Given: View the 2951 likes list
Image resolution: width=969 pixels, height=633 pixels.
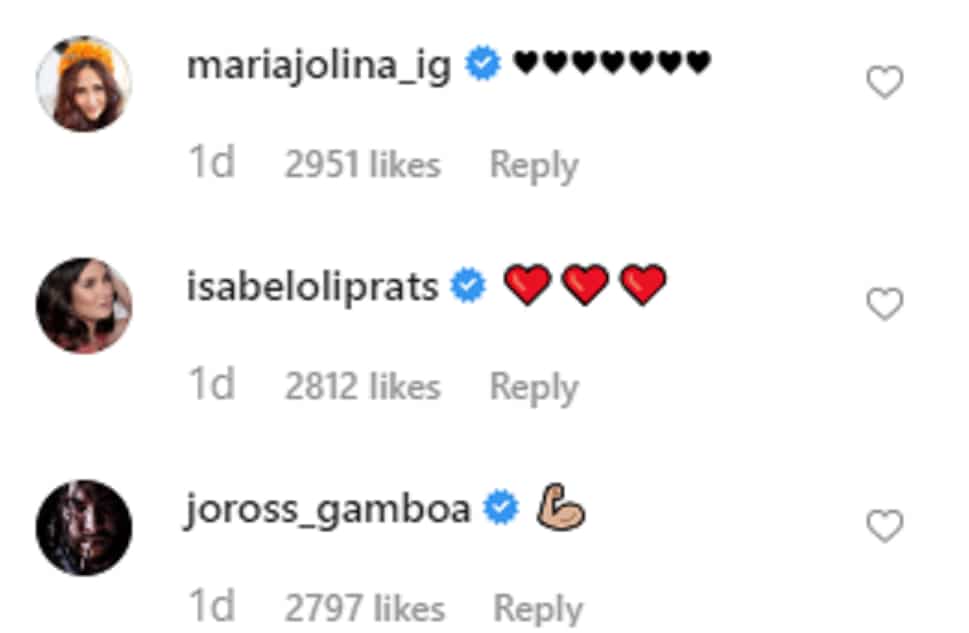Looking at the screenshot, I should pos(363,165).
